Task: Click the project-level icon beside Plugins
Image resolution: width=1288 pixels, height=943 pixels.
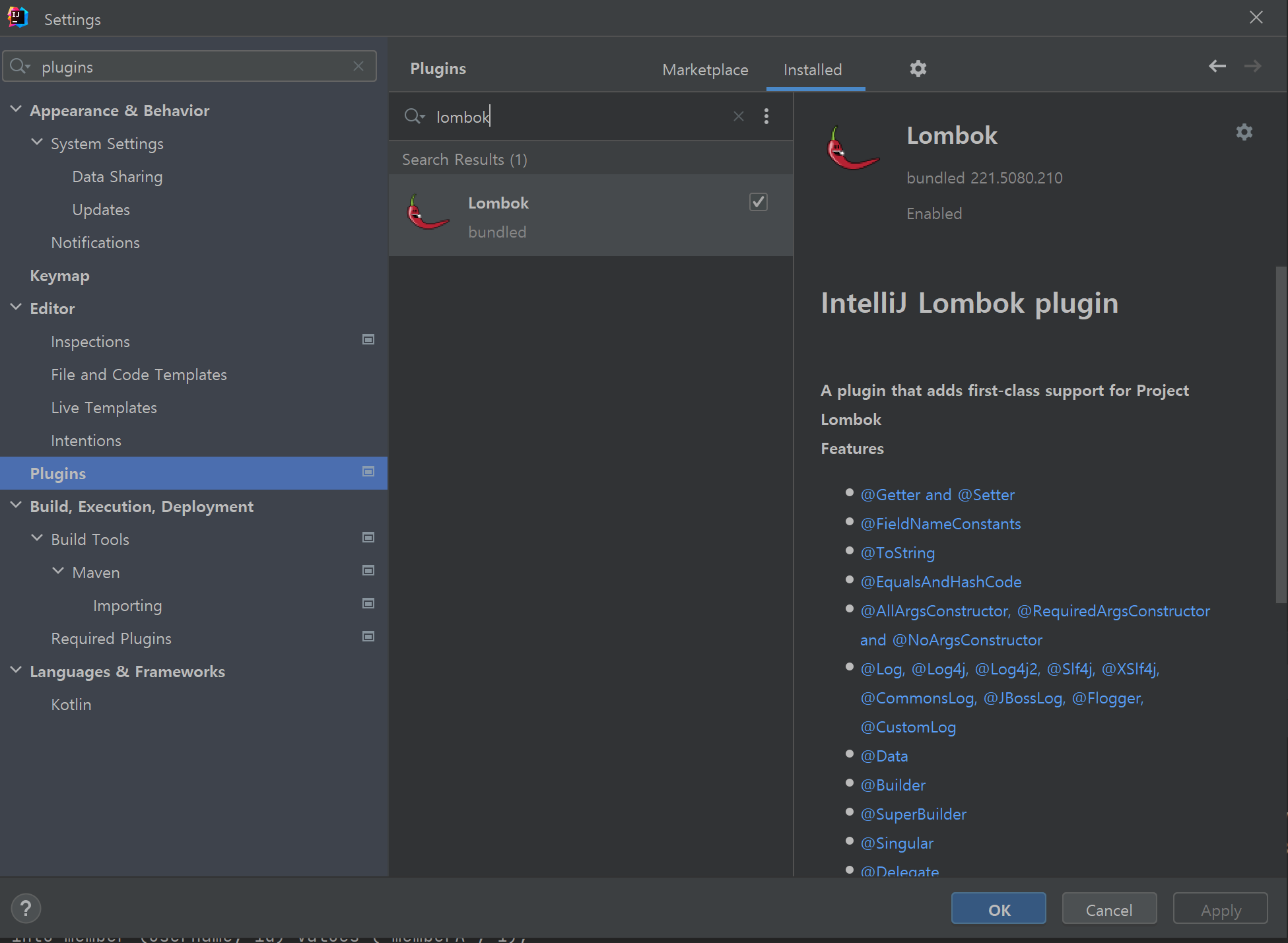Action: 368,471
